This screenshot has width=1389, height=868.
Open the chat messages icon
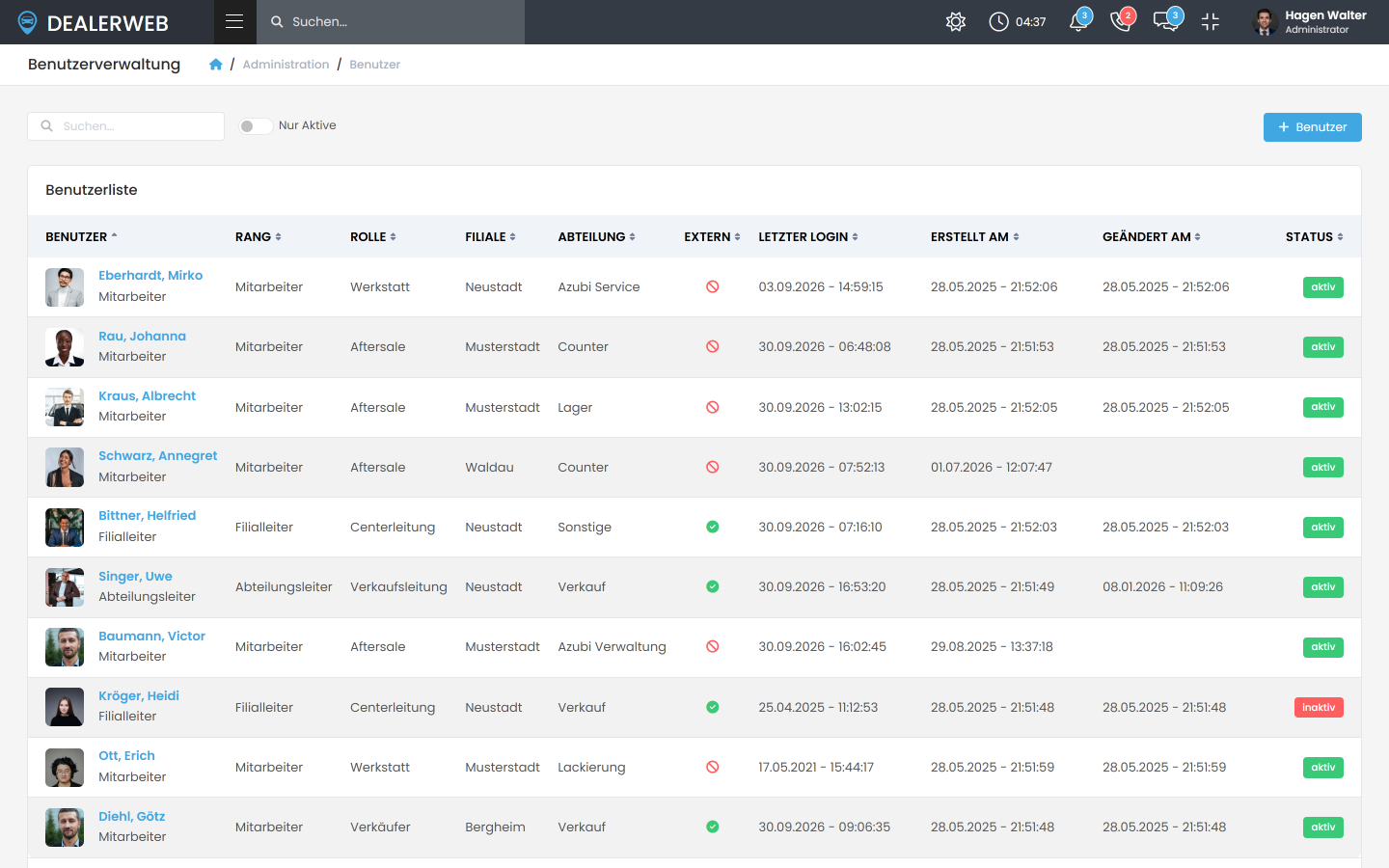coord(1167,21)
